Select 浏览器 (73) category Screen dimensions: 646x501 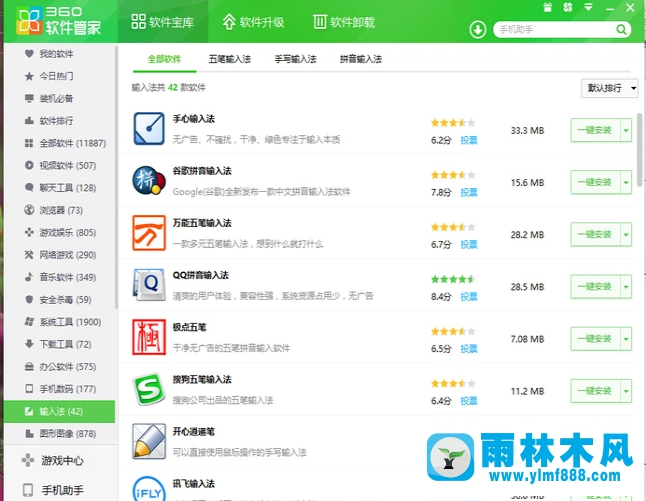click(x=54, y=210)
